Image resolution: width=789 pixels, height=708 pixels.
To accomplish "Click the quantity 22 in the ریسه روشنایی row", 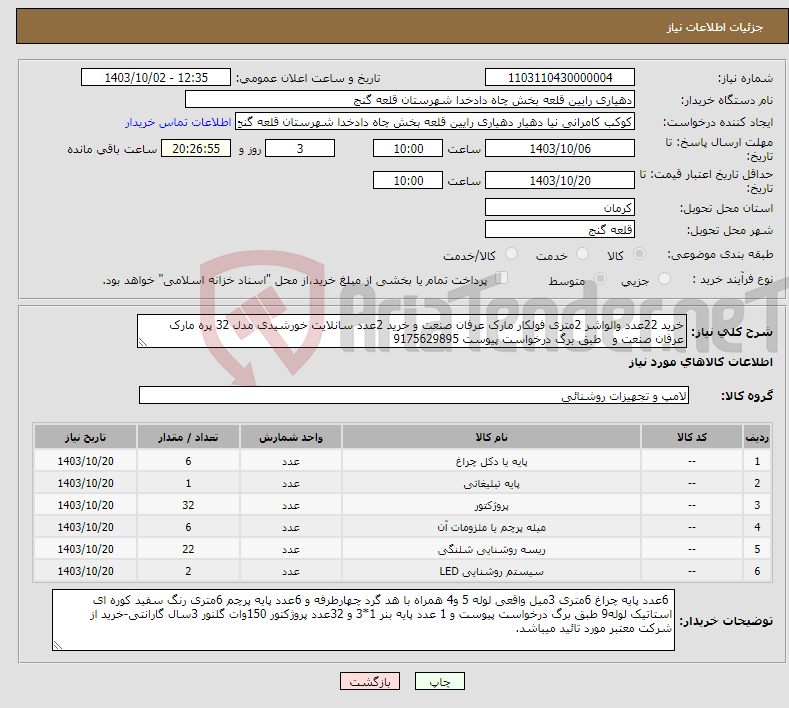I will coord(188,549).
